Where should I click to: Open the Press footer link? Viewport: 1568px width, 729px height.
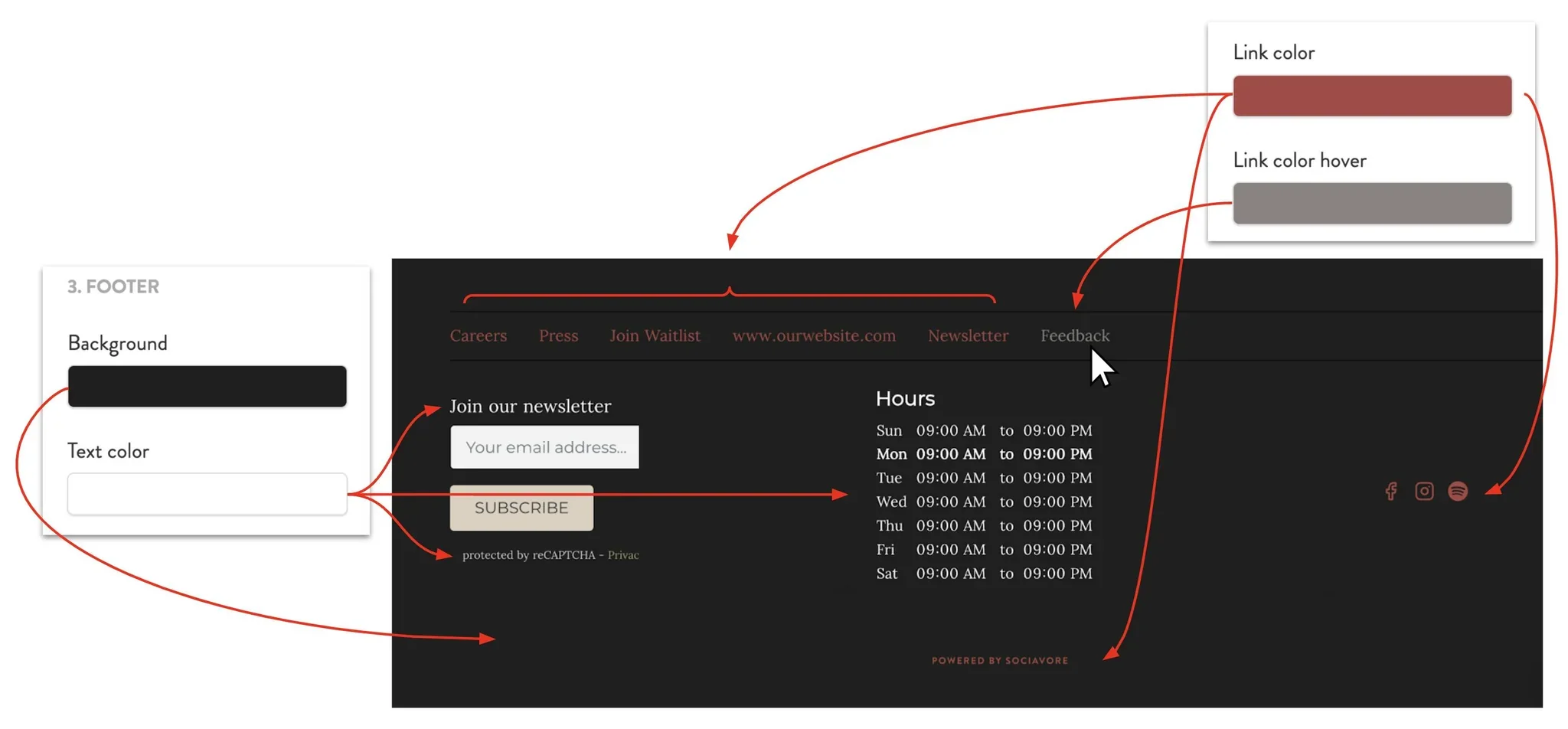[x=558, y=335]
